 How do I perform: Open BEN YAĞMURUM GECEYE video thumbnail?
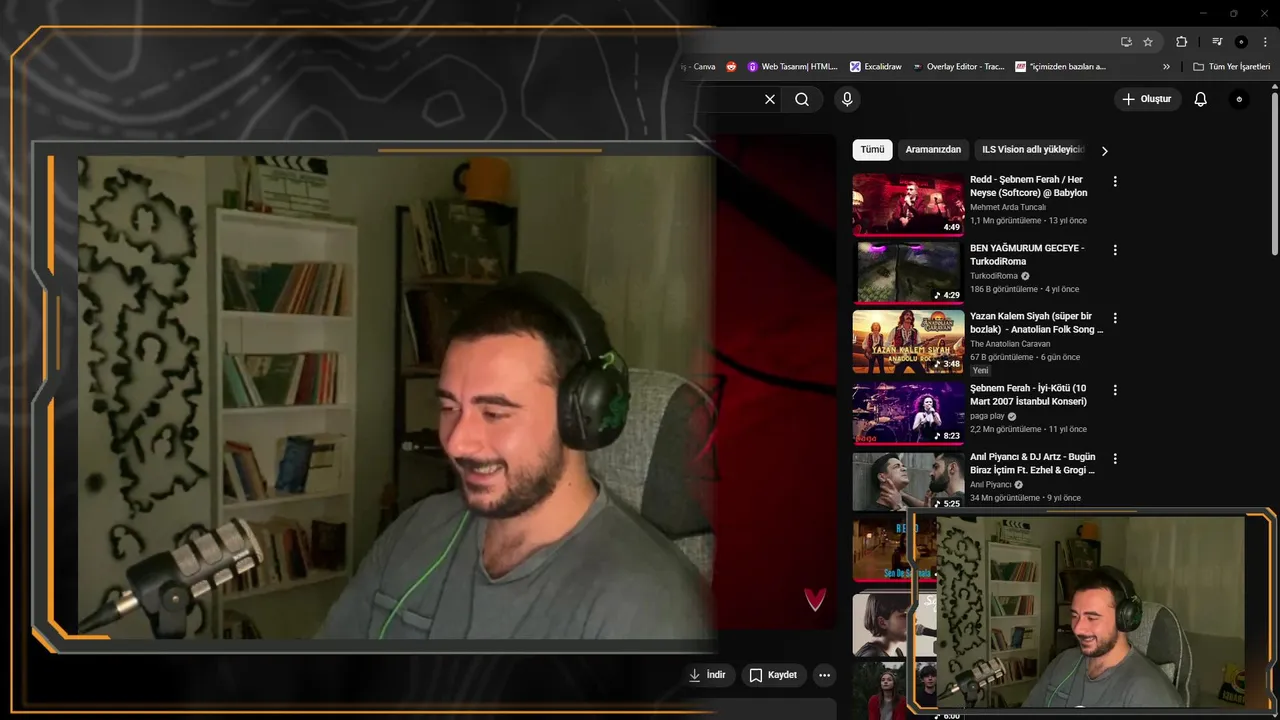908,273
